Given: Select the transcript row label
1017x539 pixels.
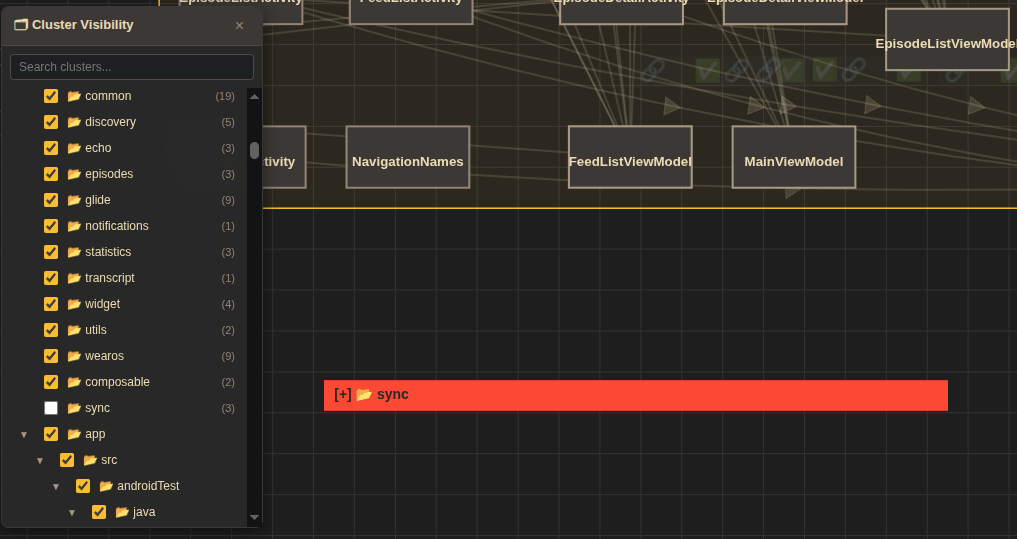Looking at the screenshot, I should click(110, 278).
